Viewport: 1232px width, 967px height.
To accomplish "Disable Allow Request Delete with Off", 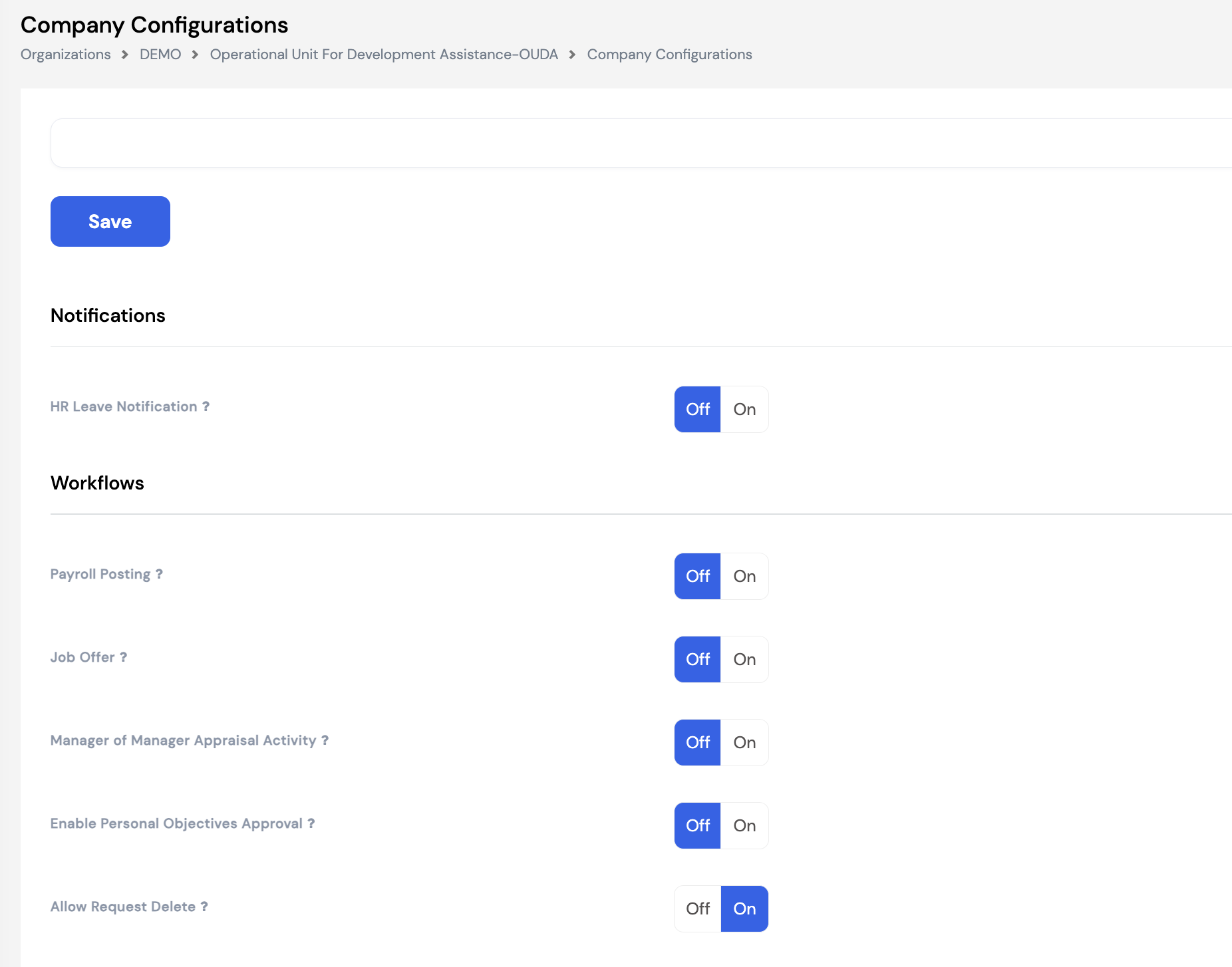I will 698,909.
